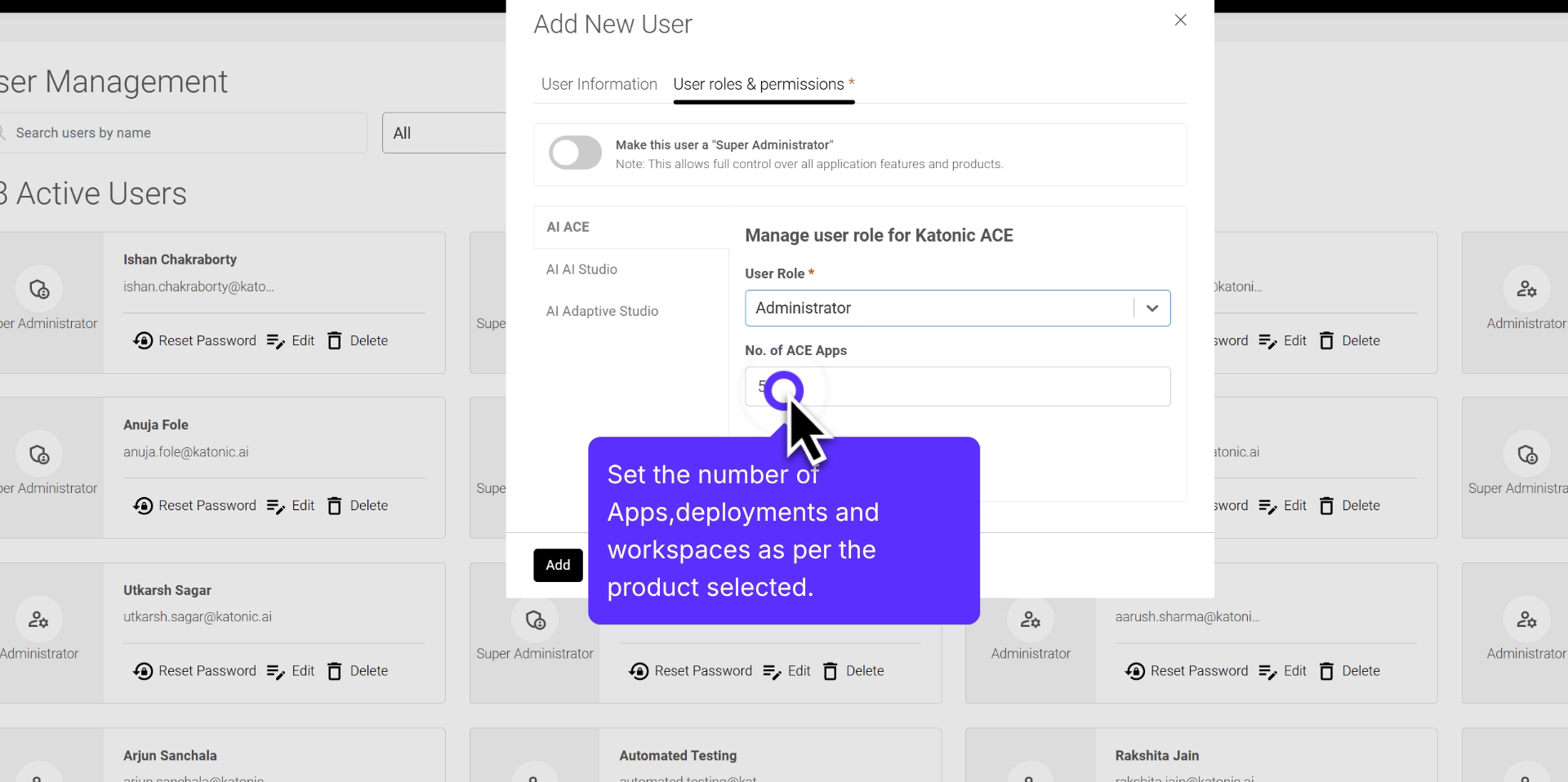Open the User Role dropdown showing Administrator
1568x782 pixels.
click(x=1152, y=308)
